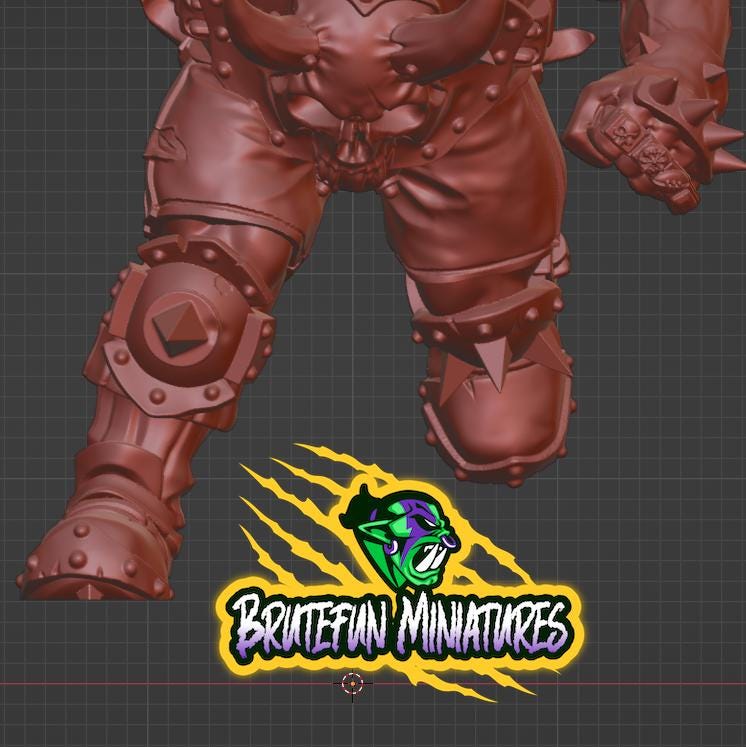Screen dimensions: 746x747
Task: Click the word "Miniatures" in the logo
Action: (x=485, y=627)
